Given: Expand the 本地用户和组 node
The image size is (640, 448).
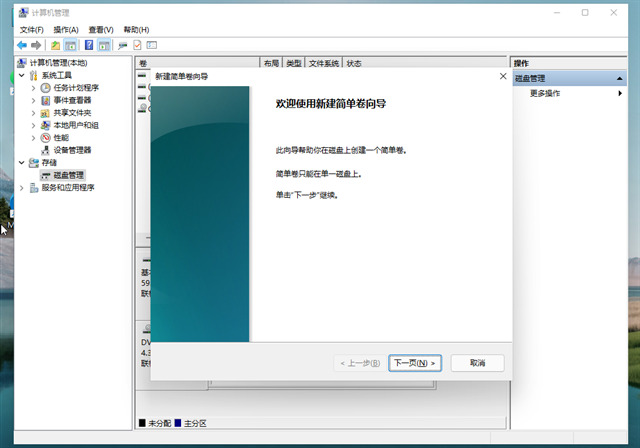Looking at the screenshot, I should pos(33,125).
